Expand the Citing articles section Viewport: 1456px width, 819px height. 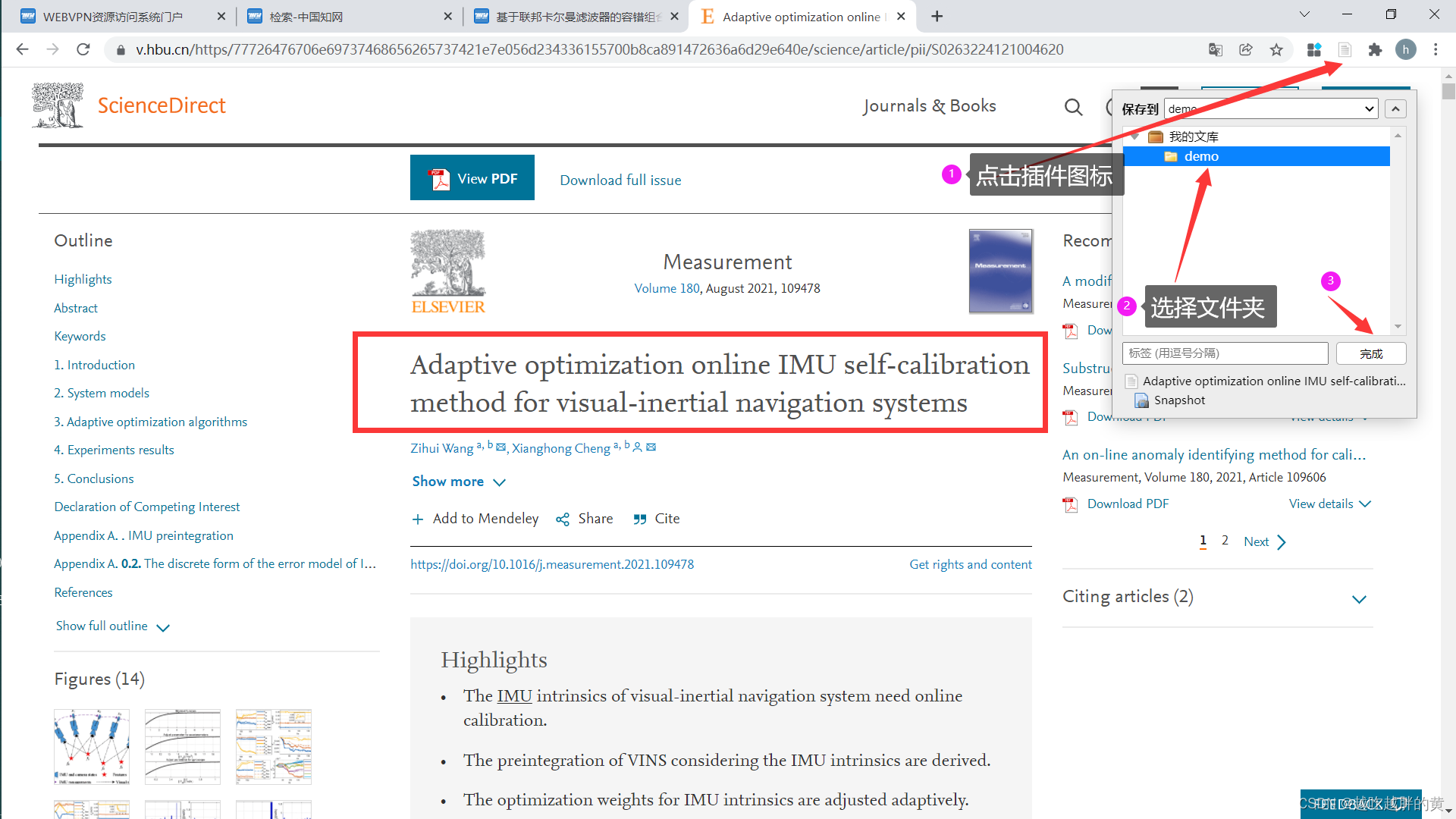click(1359, 599)
